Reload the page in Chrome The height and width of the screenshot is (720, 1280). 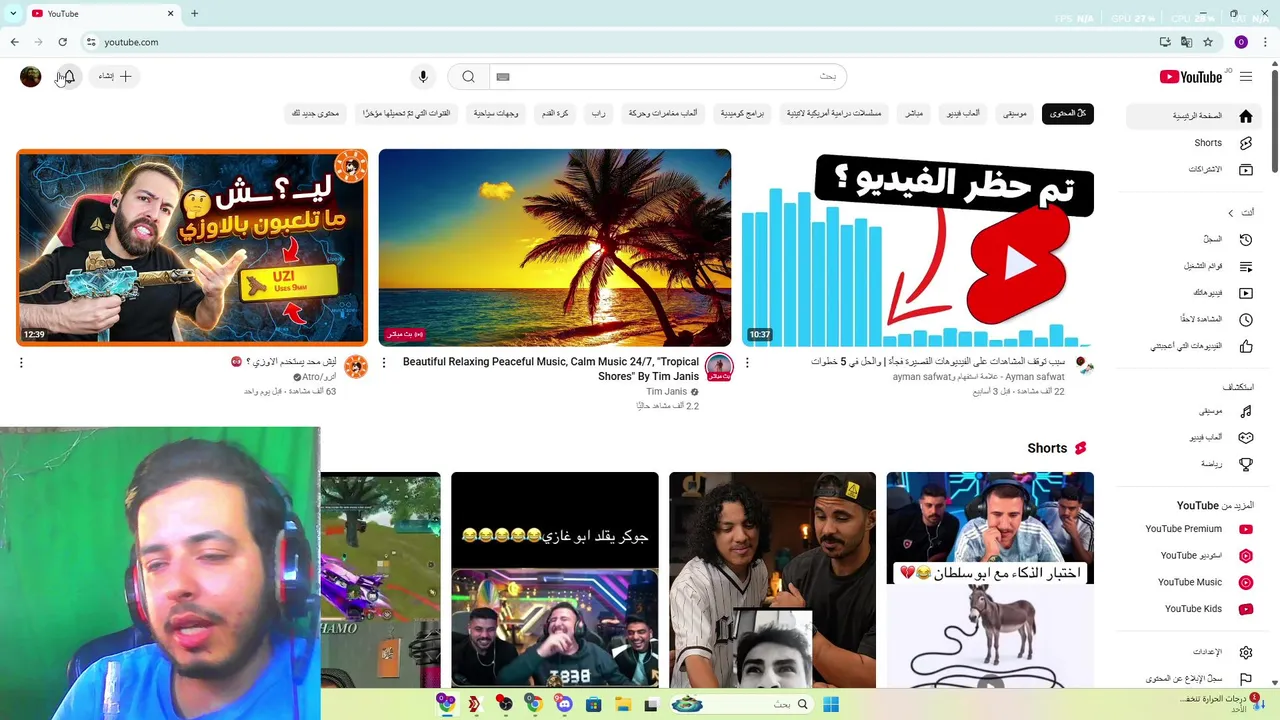62,42
